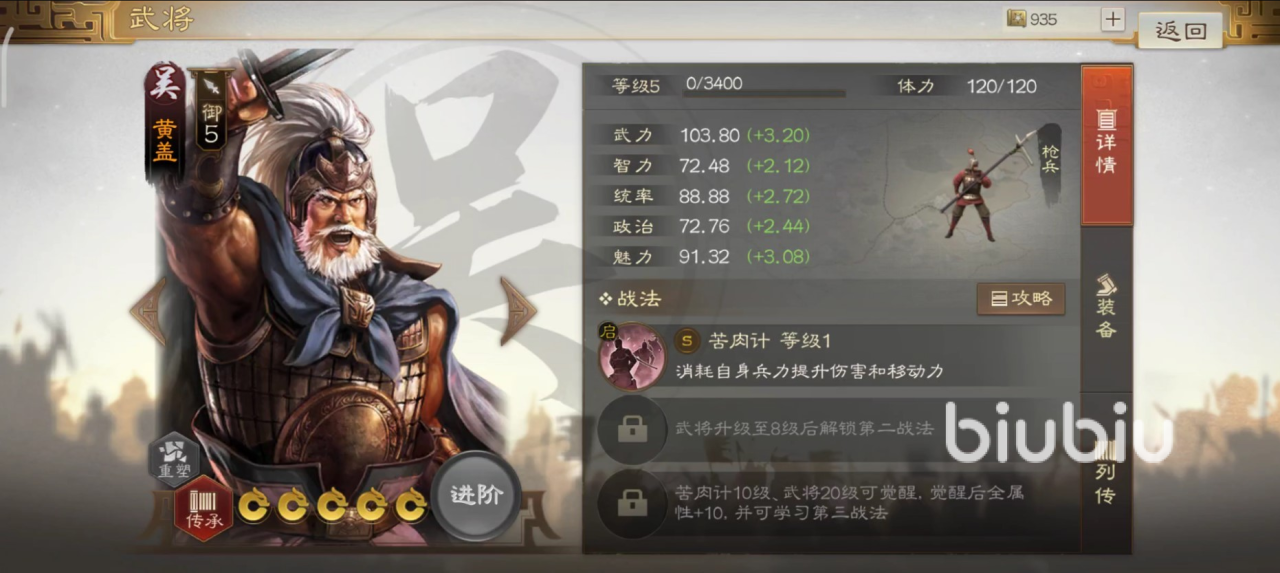
Task: Click the fifth gold dragon star
Action: 410,506
